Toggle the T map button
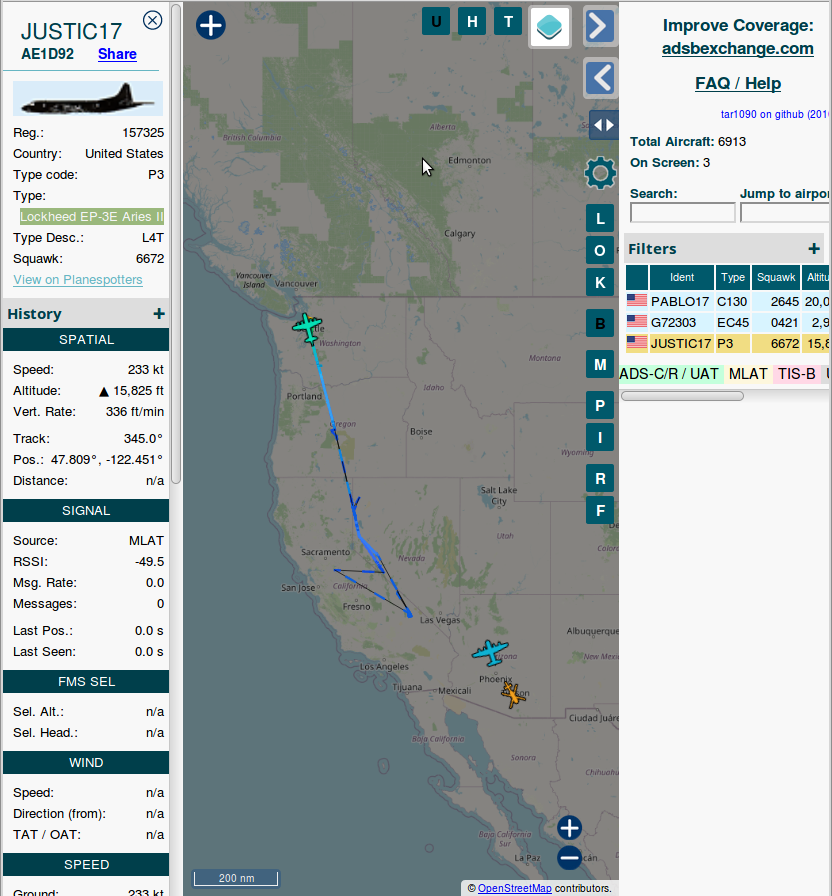Screen dimensions: 832x896 (x=508, y=22)
